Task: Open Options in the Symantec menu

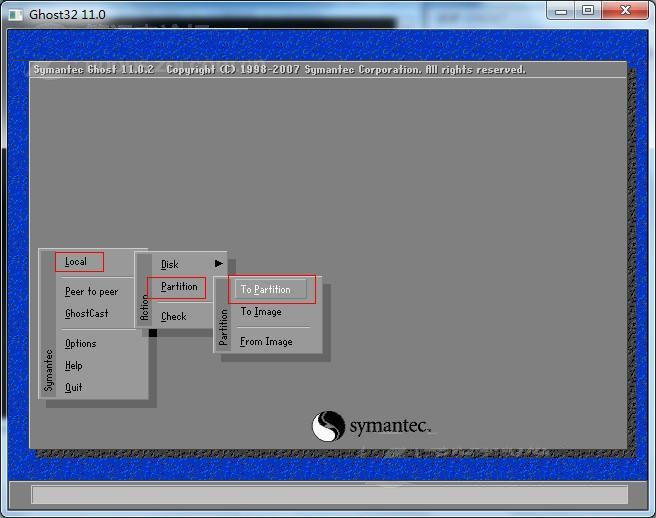Action: (x=81, y=344)
